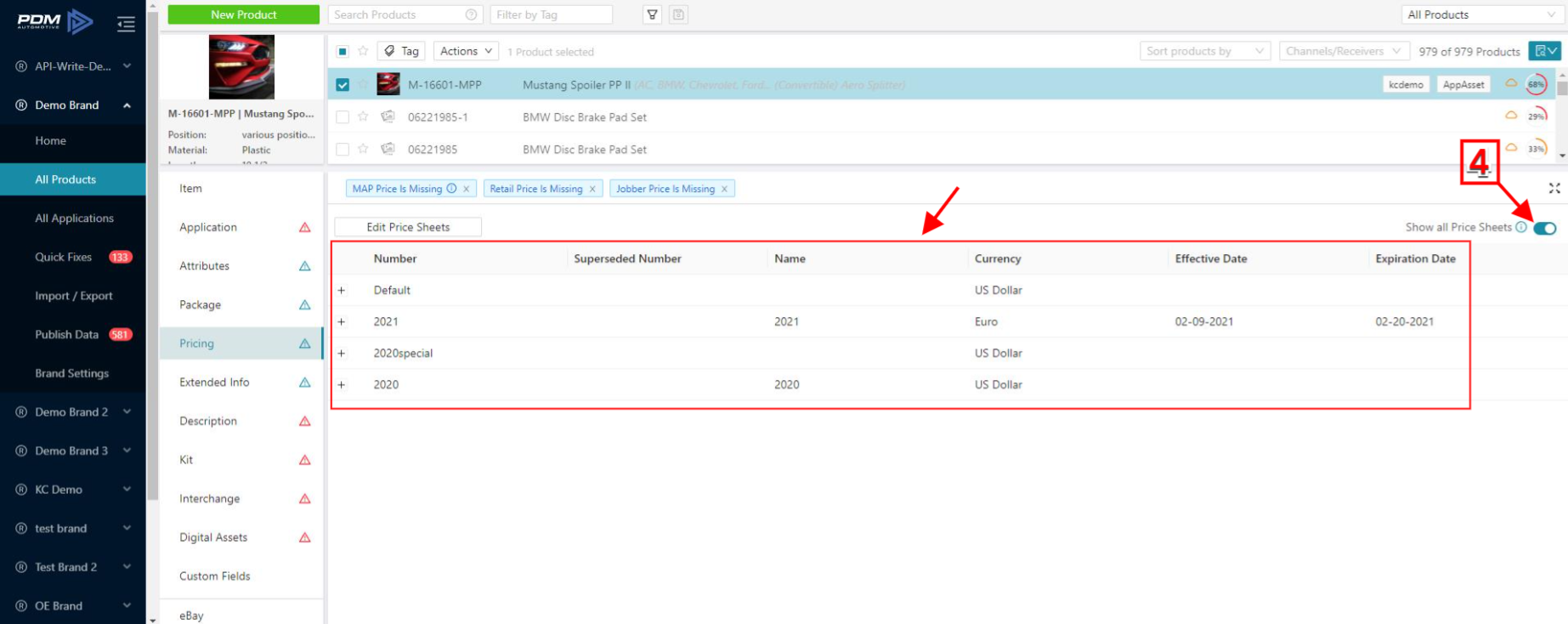Open the Channels/Receivers dropdown
This screenshot has height=624, width=1568.
1344,51
